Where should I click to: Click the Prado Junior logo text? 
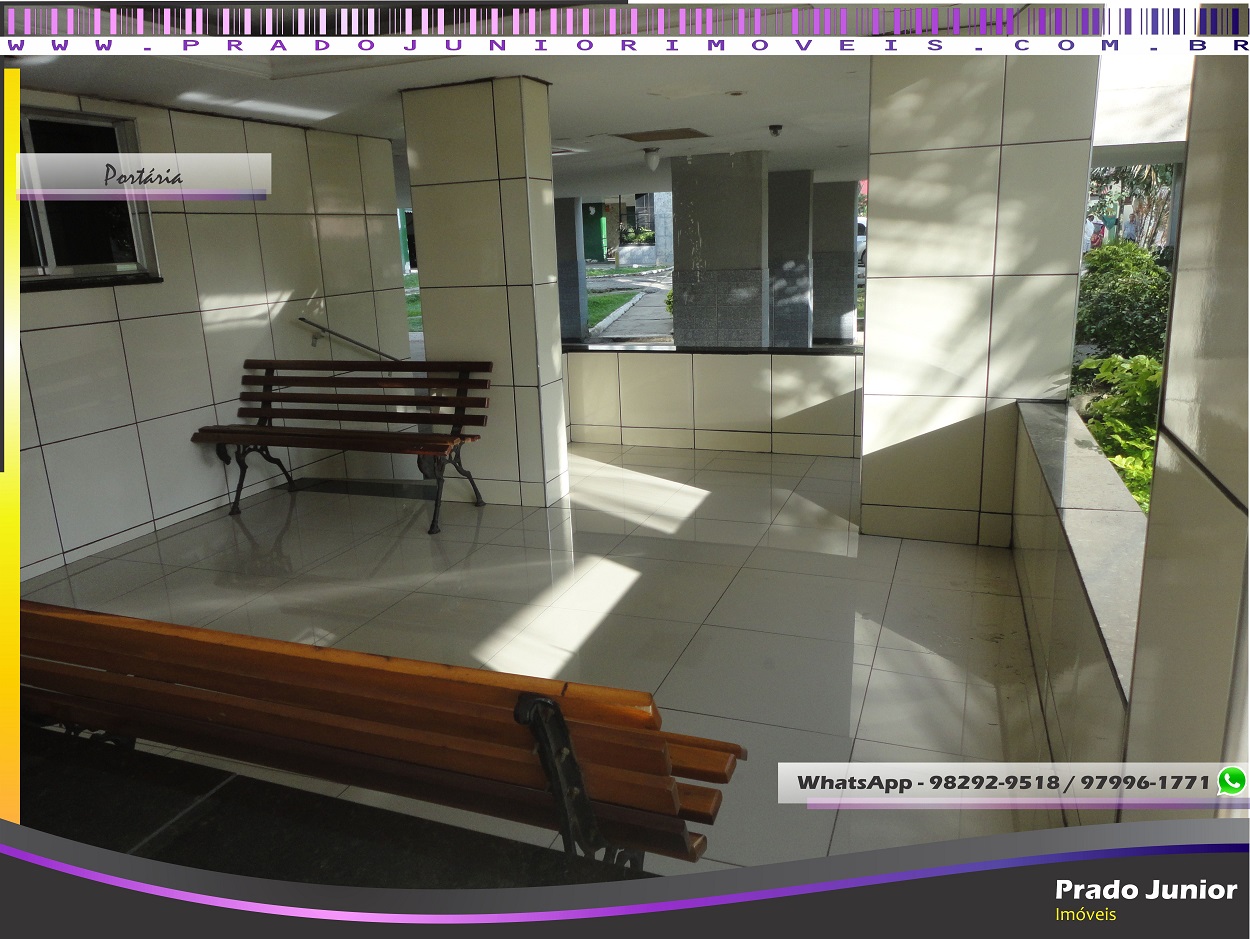1146,889
